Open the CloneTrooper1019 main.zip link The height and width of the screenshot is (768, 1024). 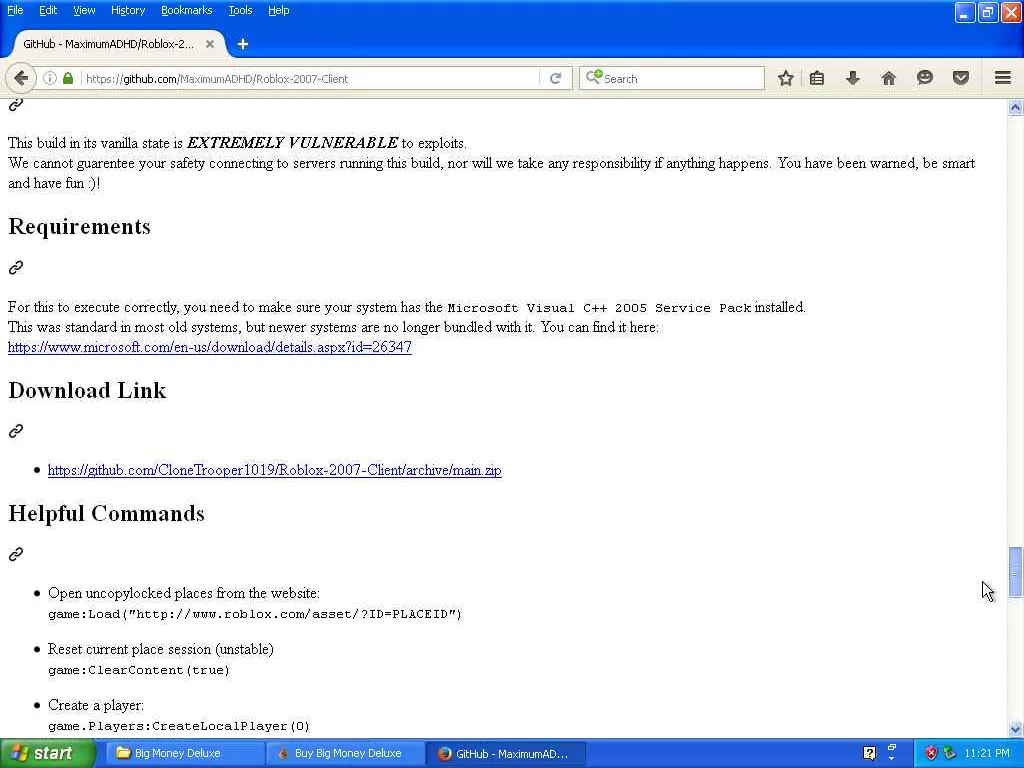pyautogui.click(x=274, y=470)
